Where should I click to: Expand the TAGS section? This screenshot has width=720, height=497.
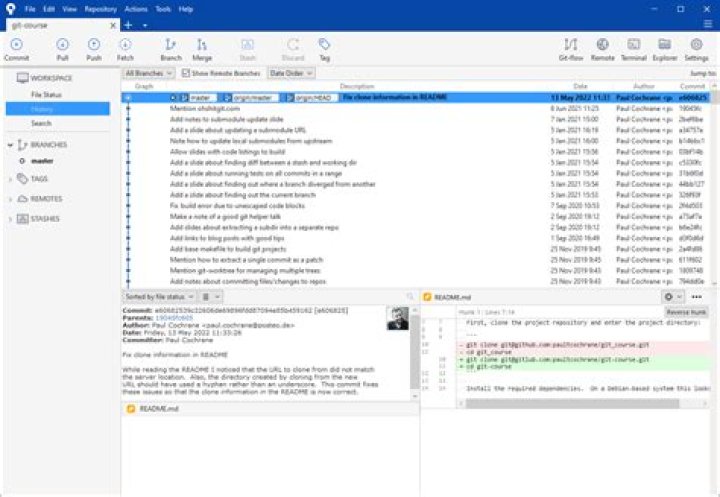click(x=10, y=179)
